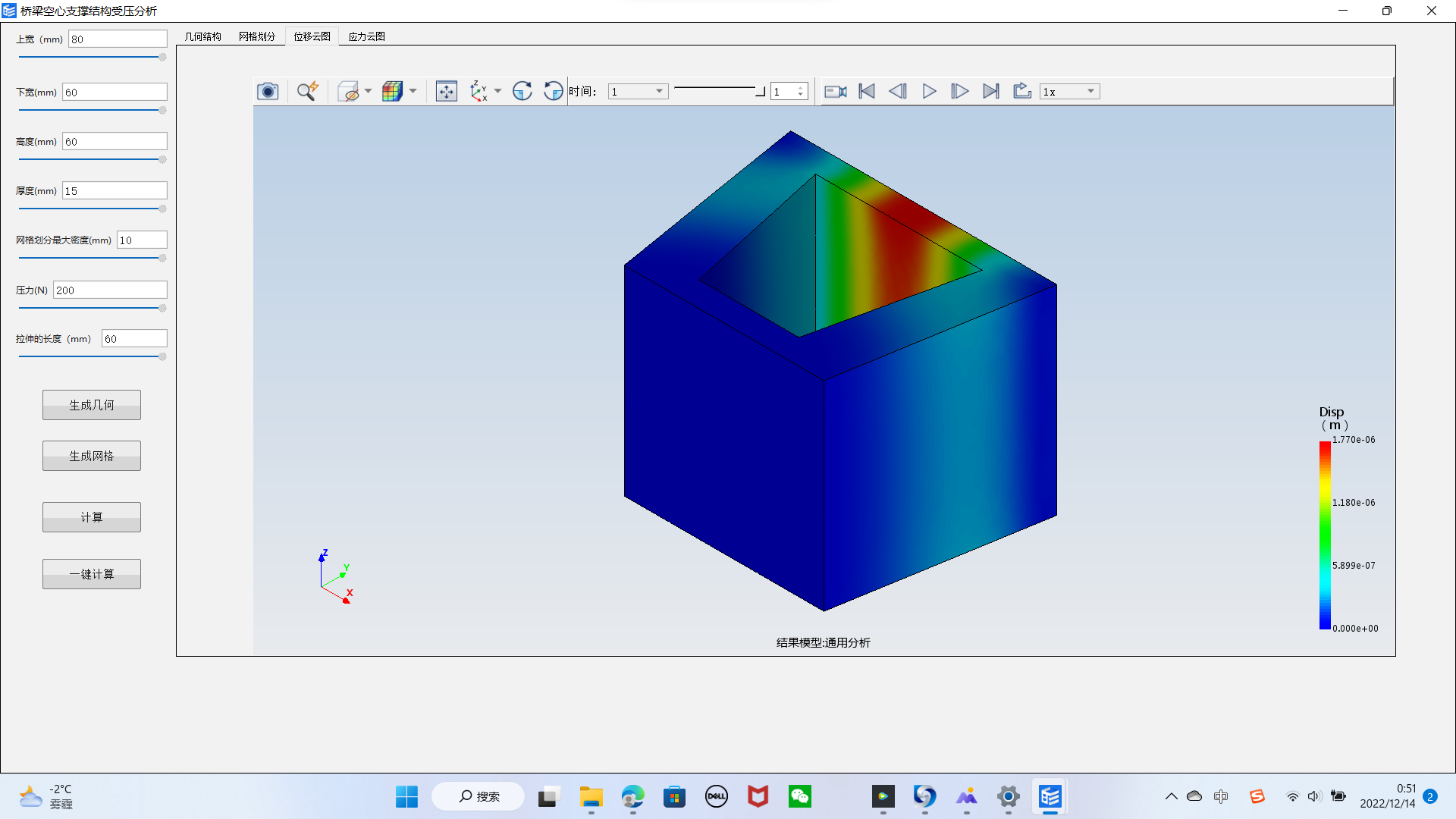Click the 下宽(mm) input field
Image resolution: width=1456 pixels, height=819 pixels.
pos(115,92)
